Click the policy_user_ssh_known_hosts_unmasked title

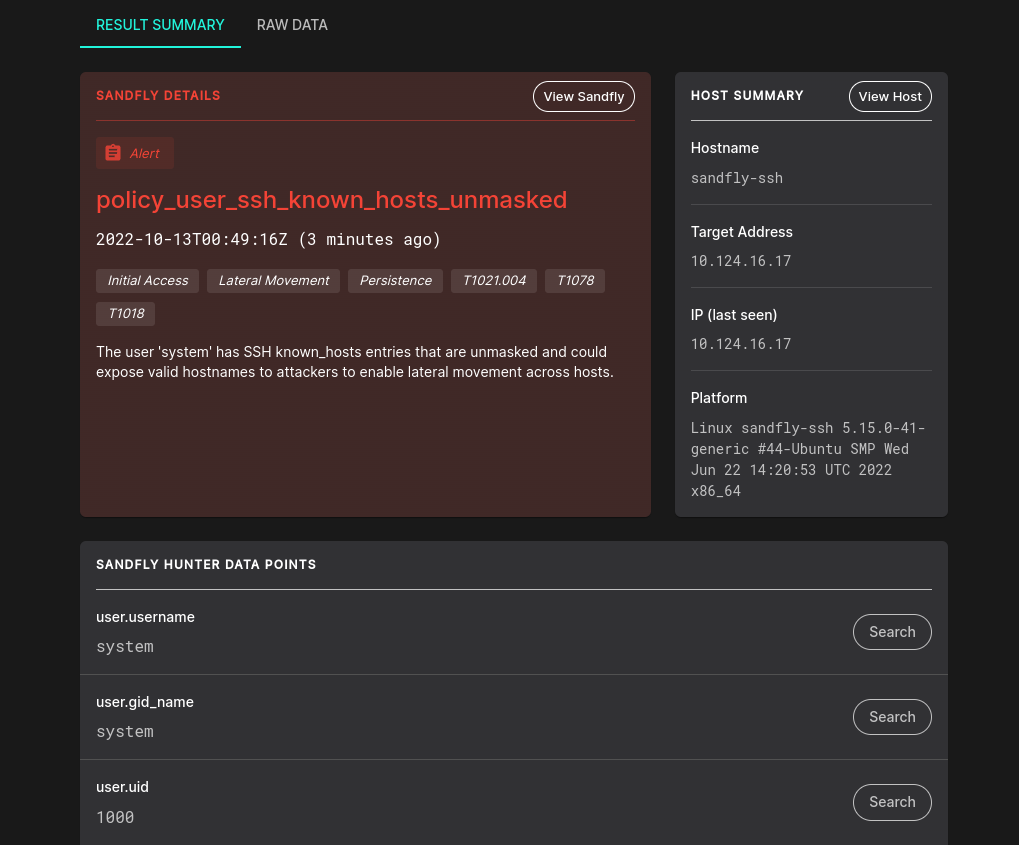tap(331, 200)
